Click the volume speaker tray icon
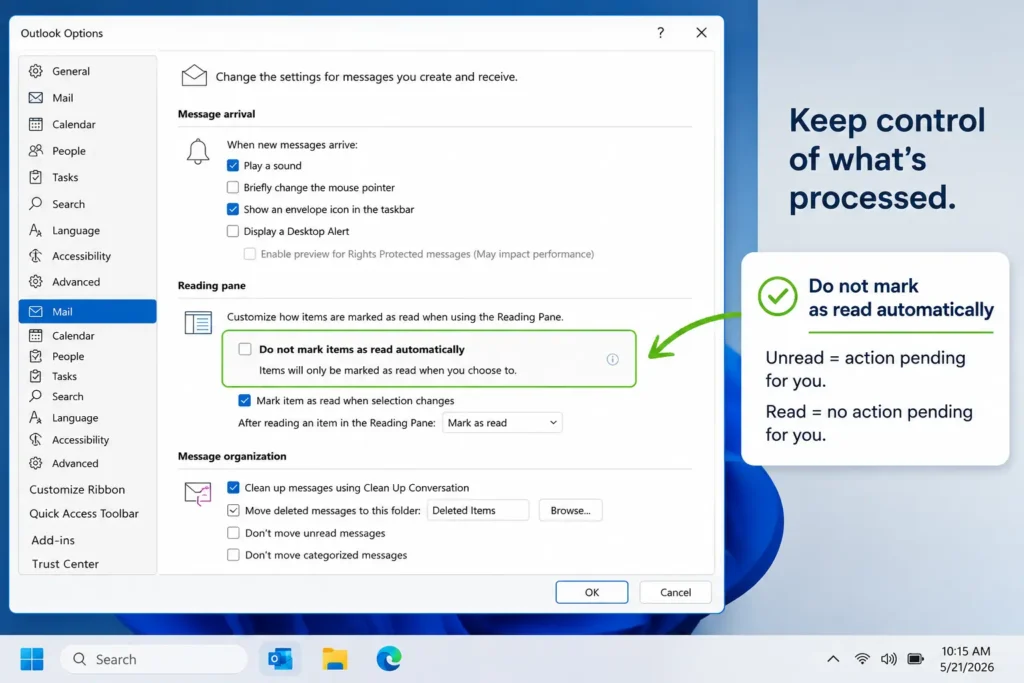The width and height of the screenshot is (1024, 683). (888, 659)
